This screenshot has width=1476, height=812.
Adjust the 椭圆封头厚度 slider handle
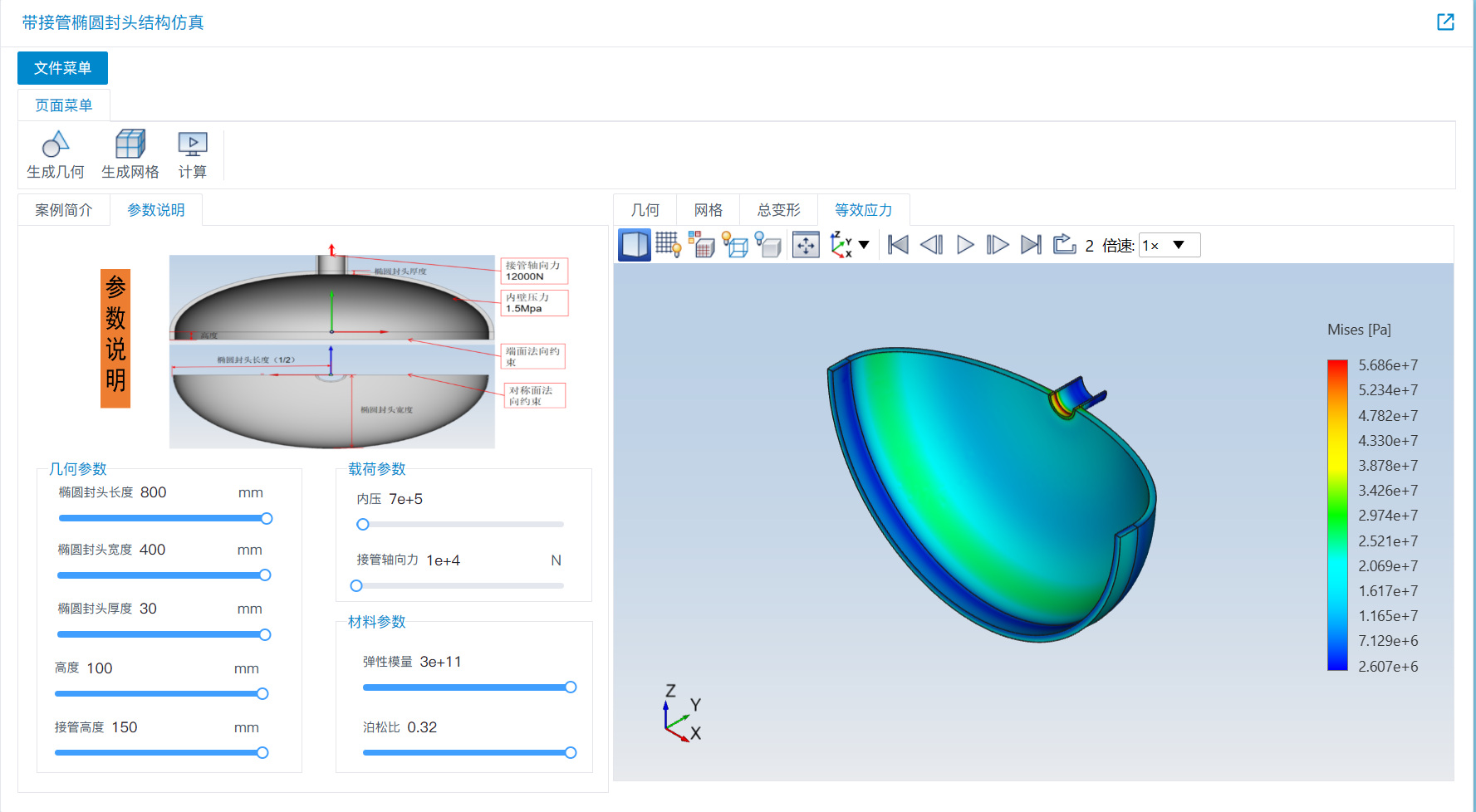click(x=265, y=635)
